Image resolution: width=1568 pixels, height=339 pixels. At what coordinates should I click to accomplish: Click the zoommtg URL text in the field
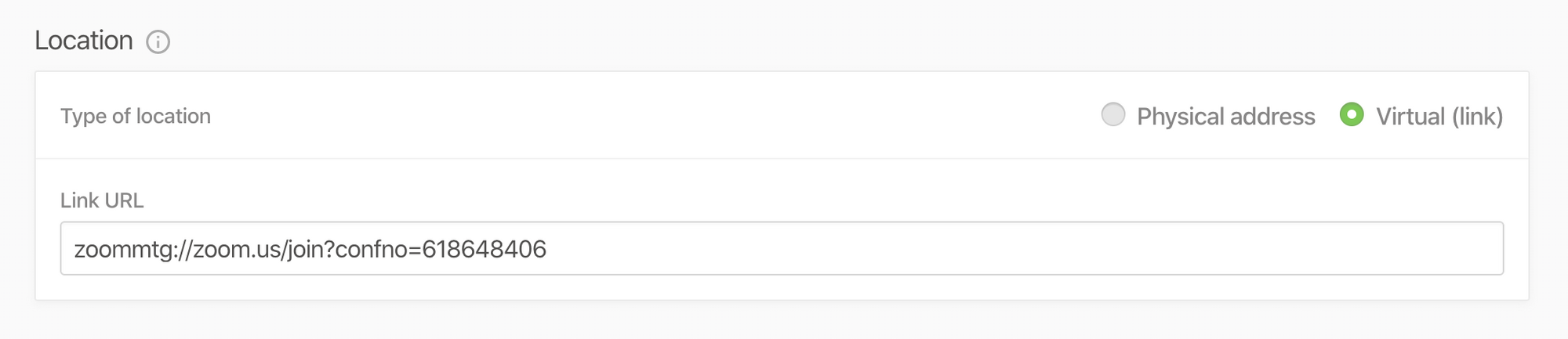coord(310,249)
